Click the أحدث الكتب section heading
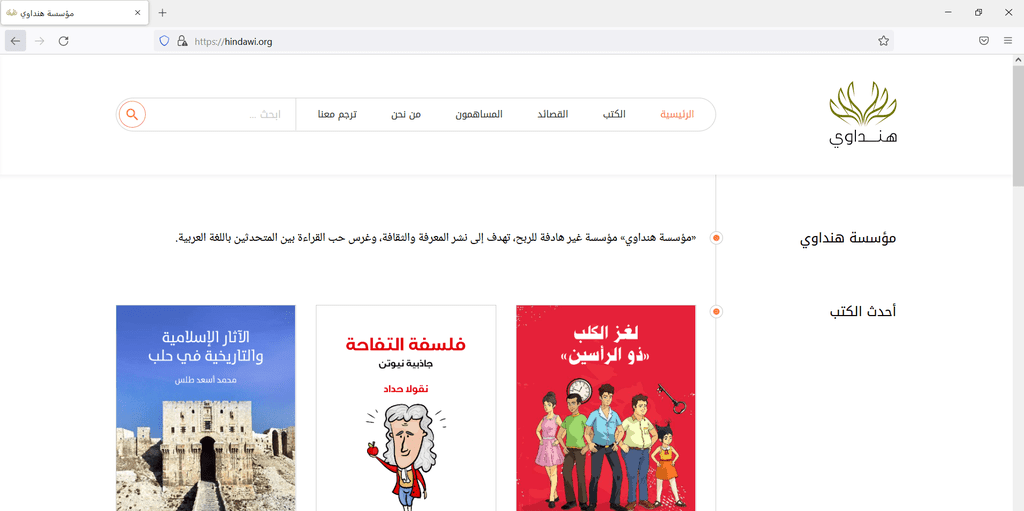This screenshot has width=1024, height=511. point(863,311)
